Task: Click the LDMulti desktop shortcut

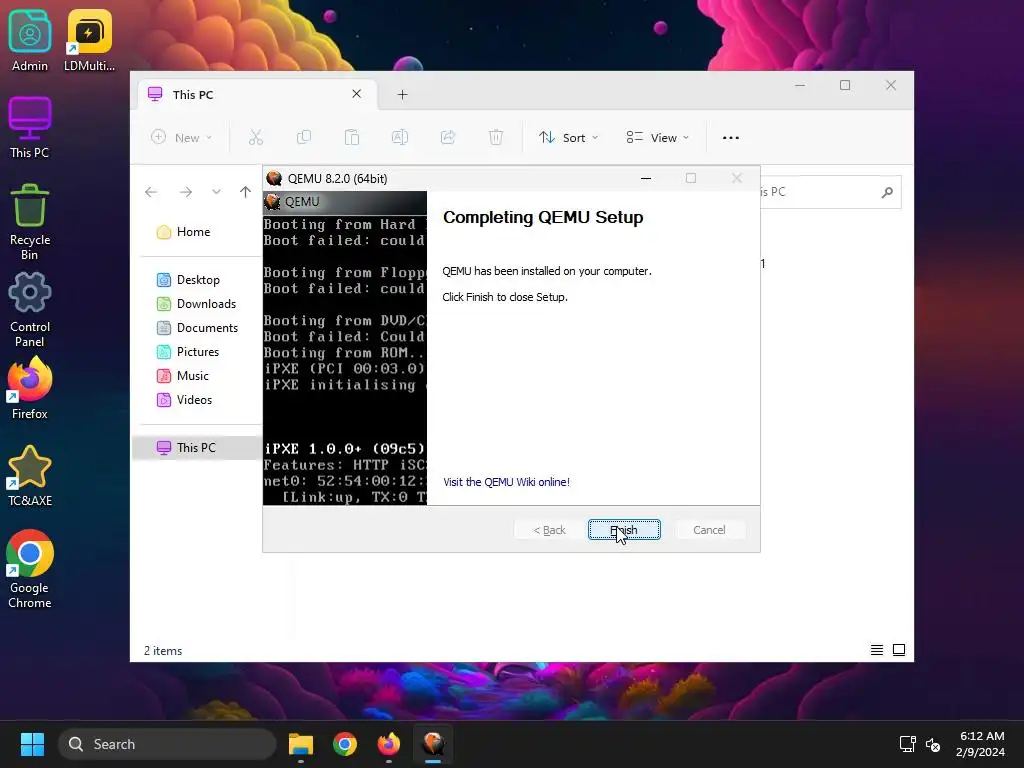Action: (89, 40)
